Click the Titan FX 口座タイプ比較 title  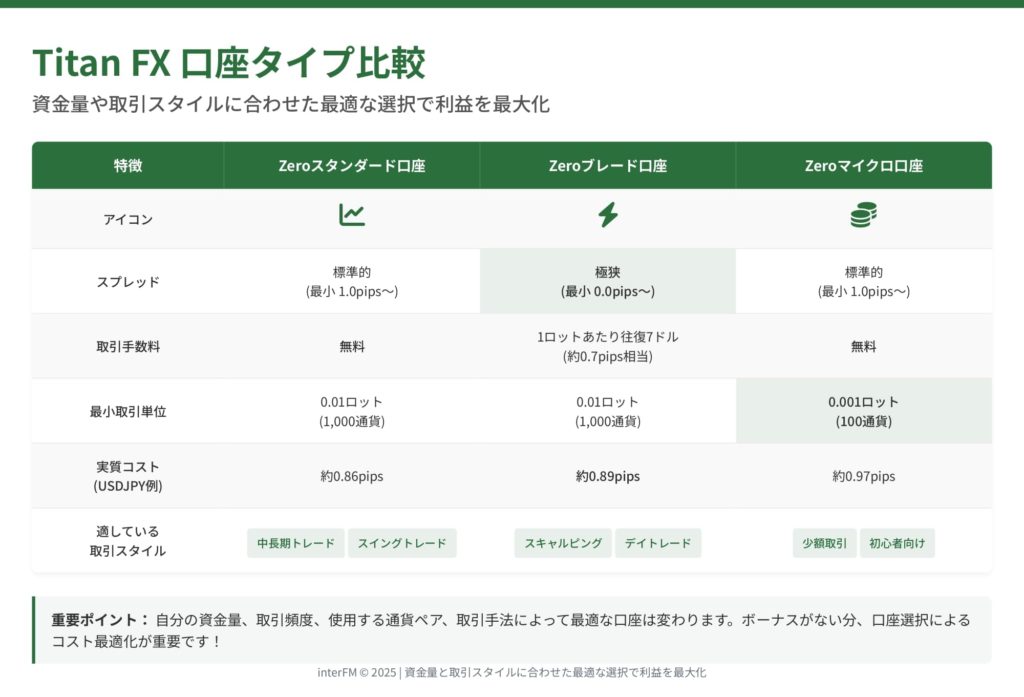click(229, 63)
